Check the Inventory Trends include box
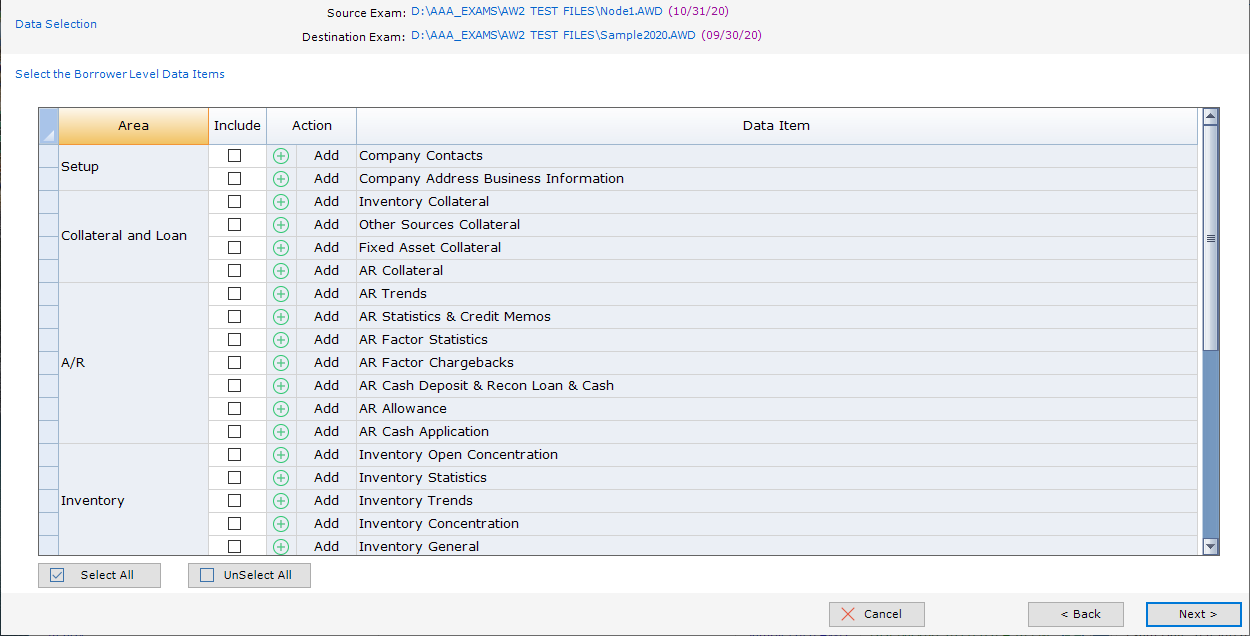The image size is (1250, 636). point(234,501)
